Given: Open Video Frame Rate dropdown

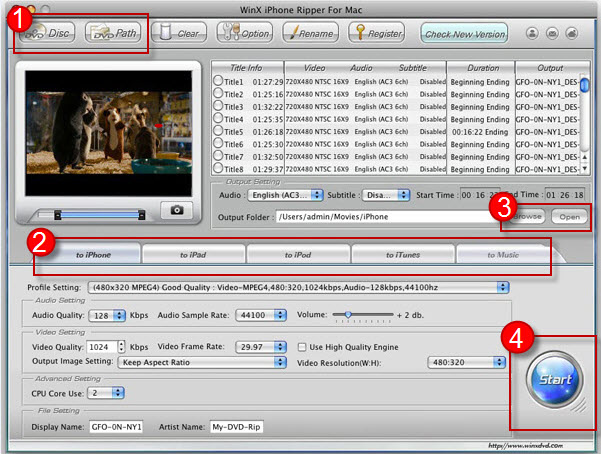Looking at the screenshot, I should 261,347.
